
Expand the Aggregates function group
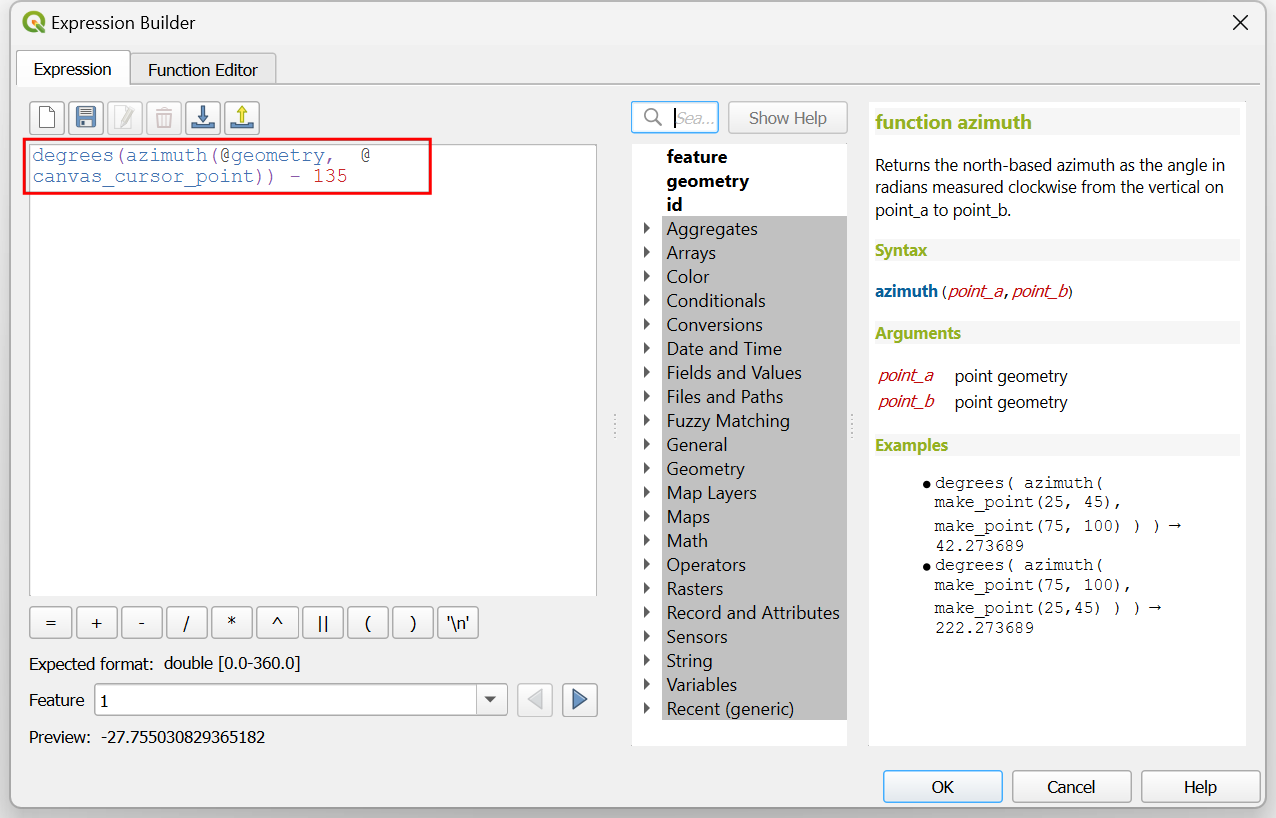click(x=647, y=229)
